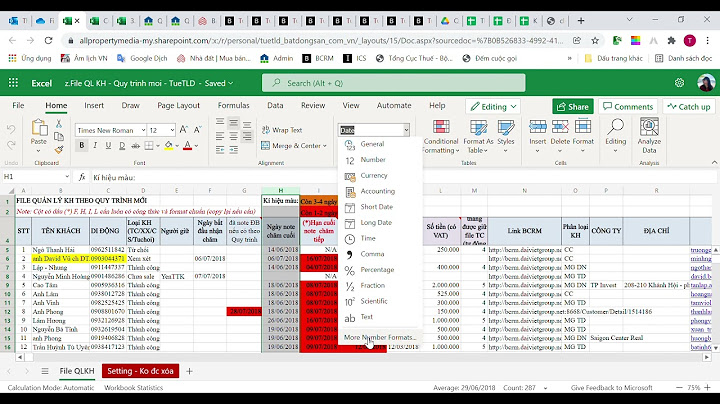Screen dimensions: 720x404
Task: Select More Number Formats option
Action: [x=380, y=337]
